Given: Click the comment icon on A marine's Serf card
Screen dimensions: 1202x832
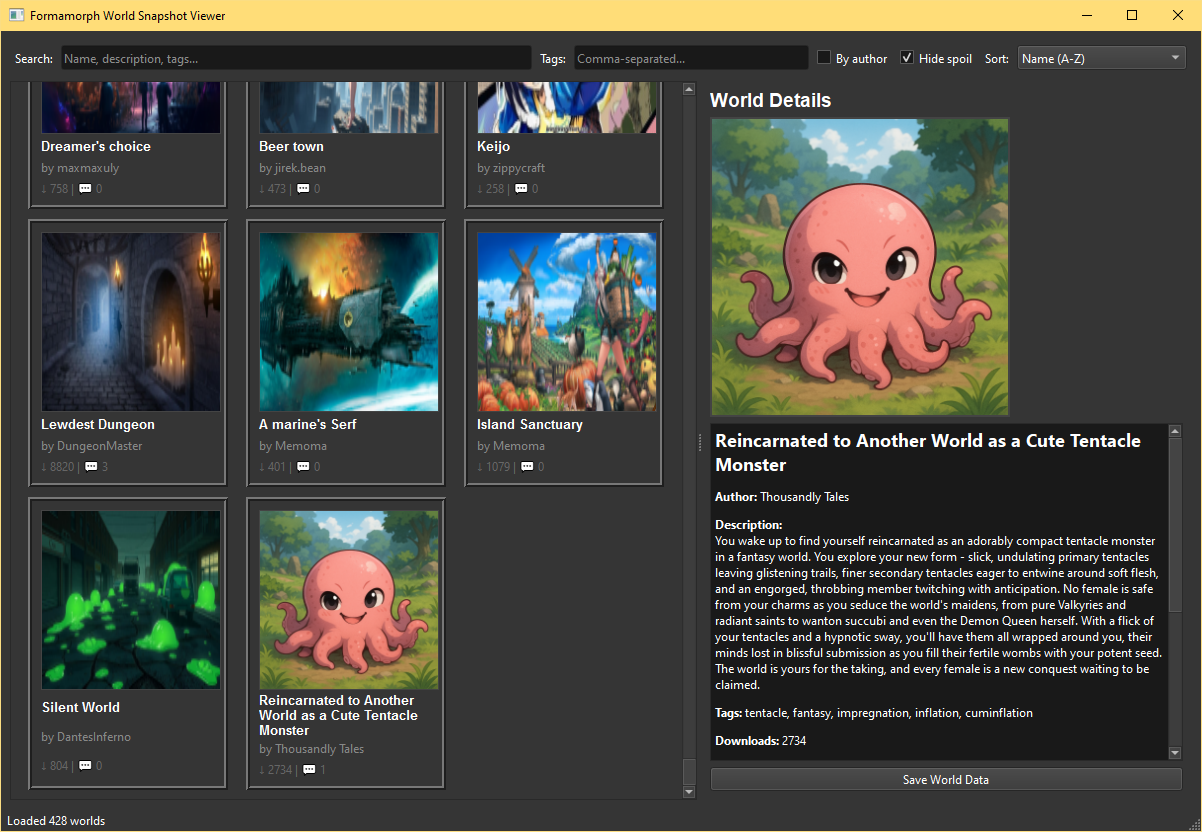Looking at the screenshot, I should tap(303, 467).
